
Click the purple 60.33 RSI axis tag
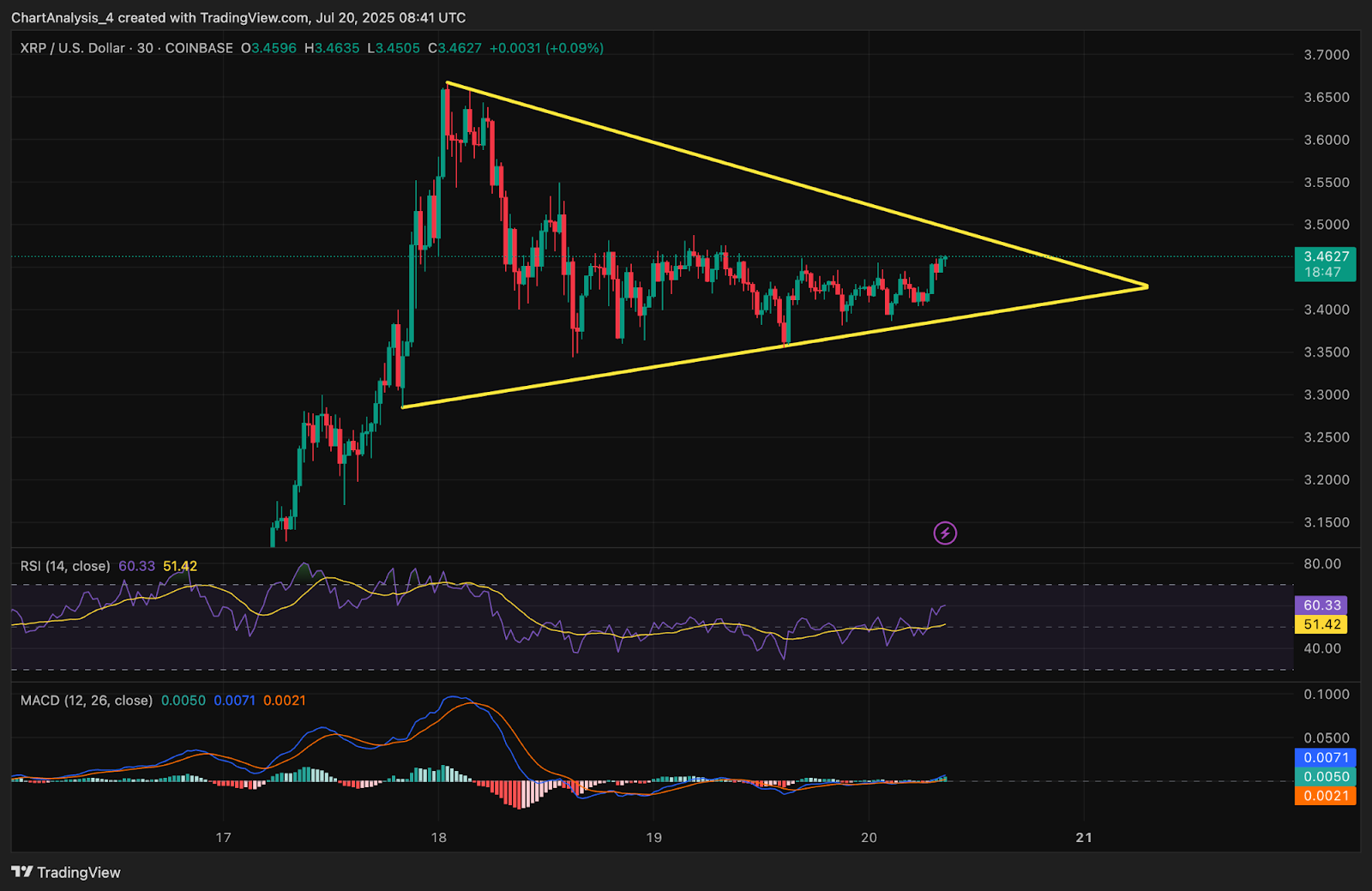[1321, 605]
